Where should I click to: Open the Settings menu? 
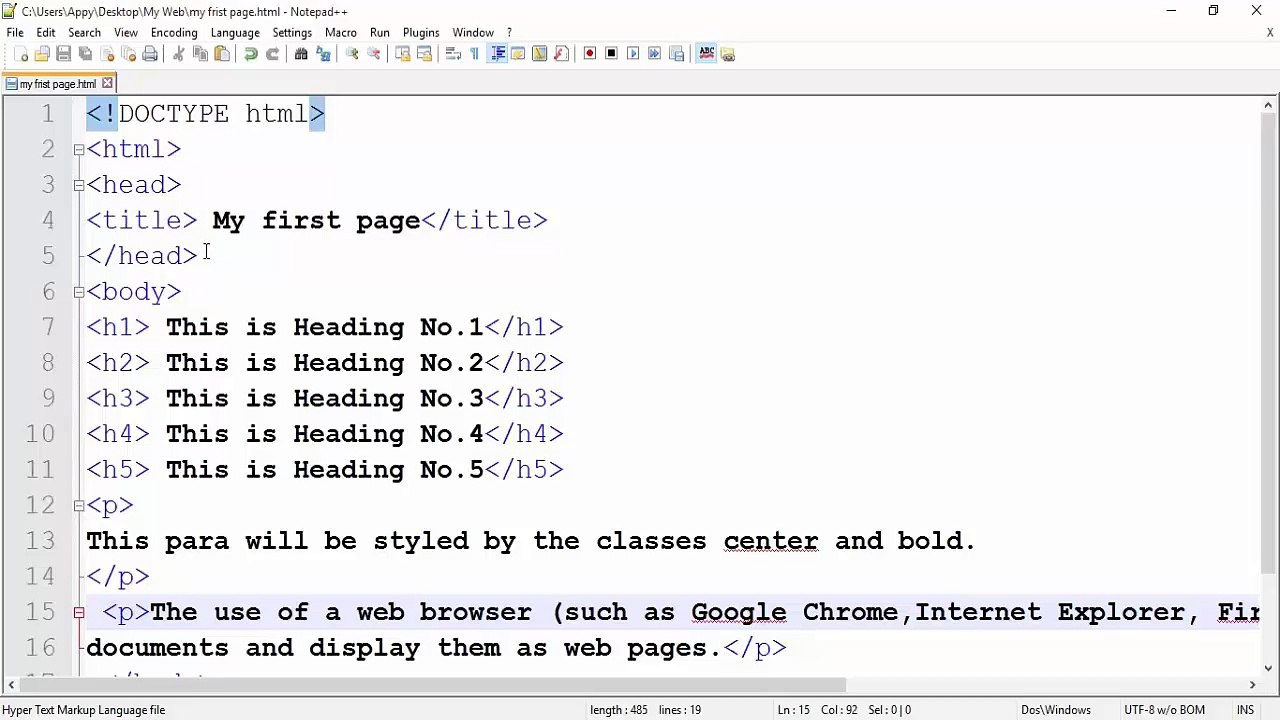[x=292, y=33]
